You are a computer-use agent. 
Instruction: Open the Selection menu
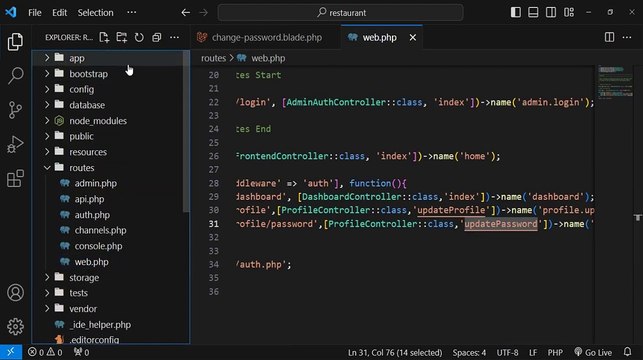tap(96, 13)
